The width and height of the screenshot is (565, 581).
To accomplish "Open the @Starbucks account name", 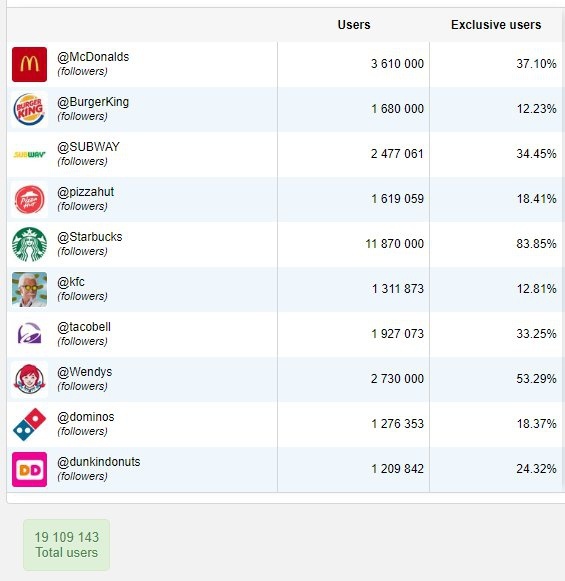I will (x=89, y=237).
